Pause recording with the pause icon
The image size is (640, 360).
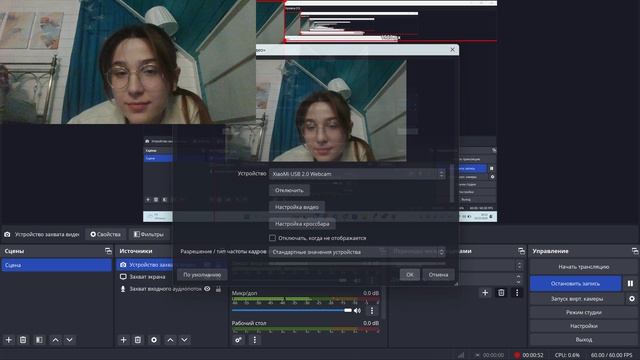(631, 283)
